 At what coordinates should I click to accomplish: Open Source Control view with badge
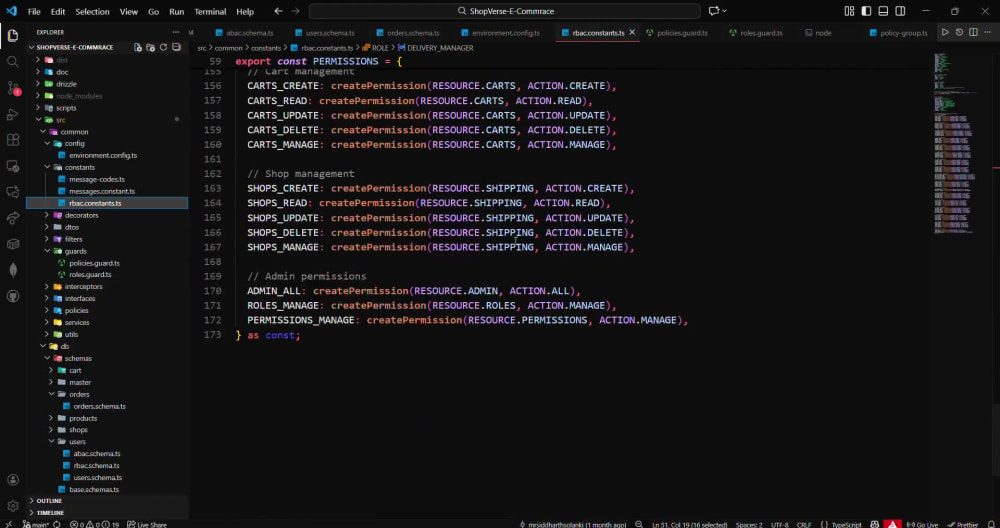coord(12,88)
